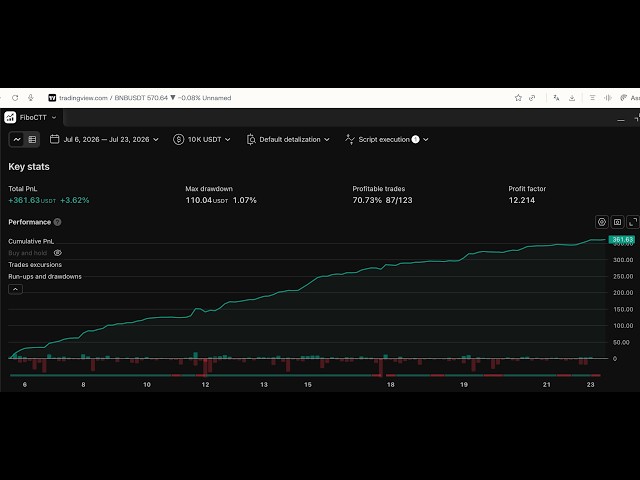This screenshot has width=640, height=480.
Task: Click Profit factor value 12.214
Action: 522,200
